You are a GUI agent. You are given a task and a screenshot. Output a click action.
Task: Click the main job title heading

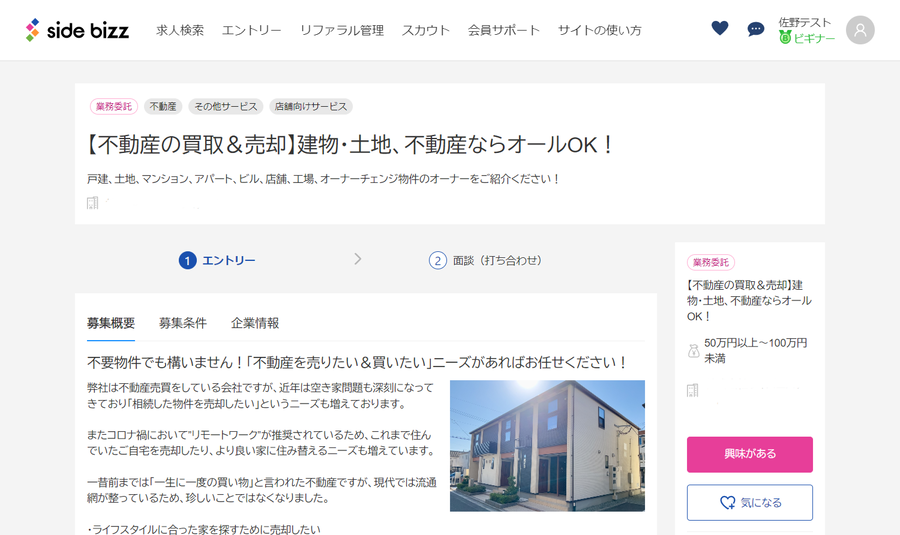(x=349, y=145)
